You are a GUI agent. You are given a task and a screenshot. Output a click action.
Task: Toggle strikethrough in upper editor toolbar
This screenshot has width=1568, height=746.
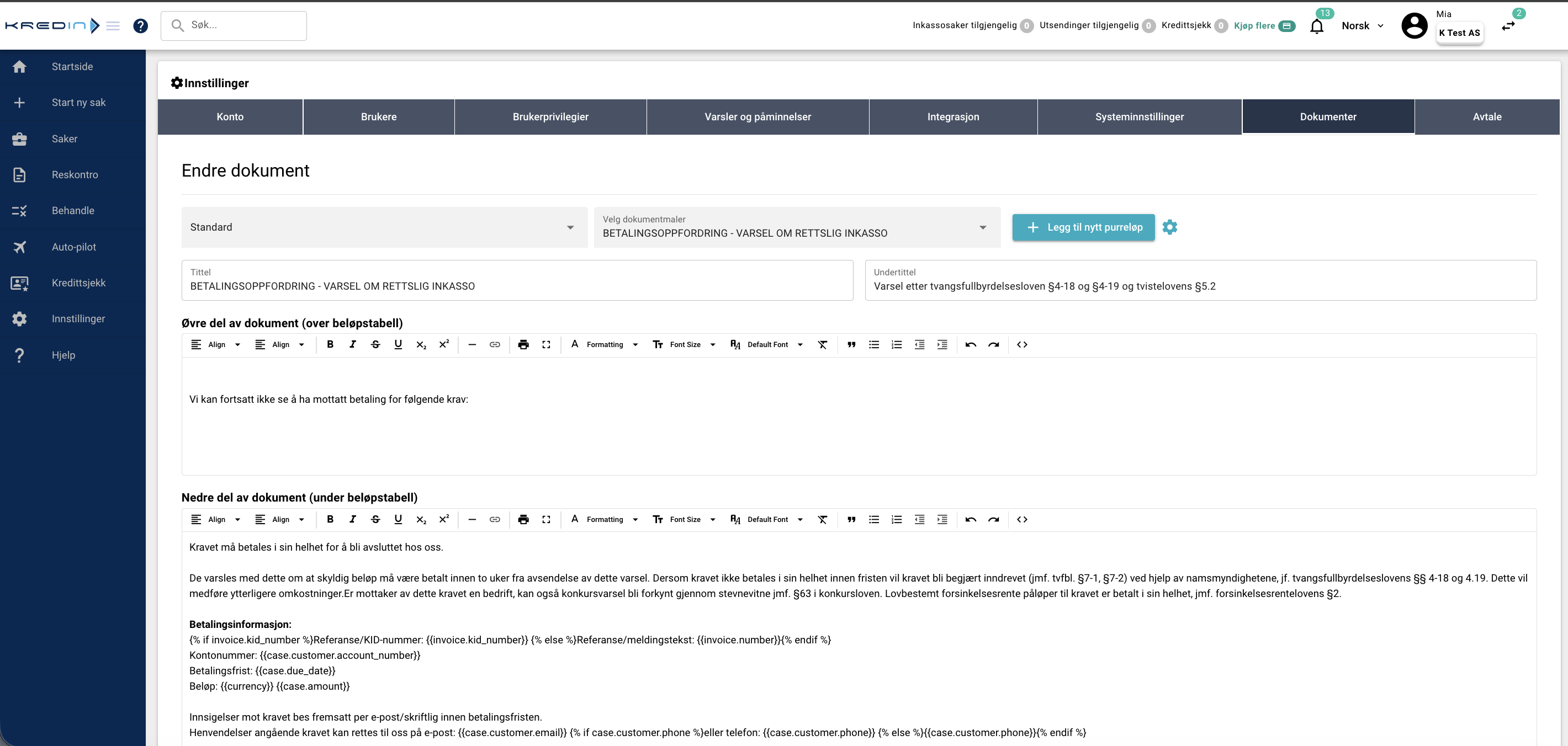point(375,344)
